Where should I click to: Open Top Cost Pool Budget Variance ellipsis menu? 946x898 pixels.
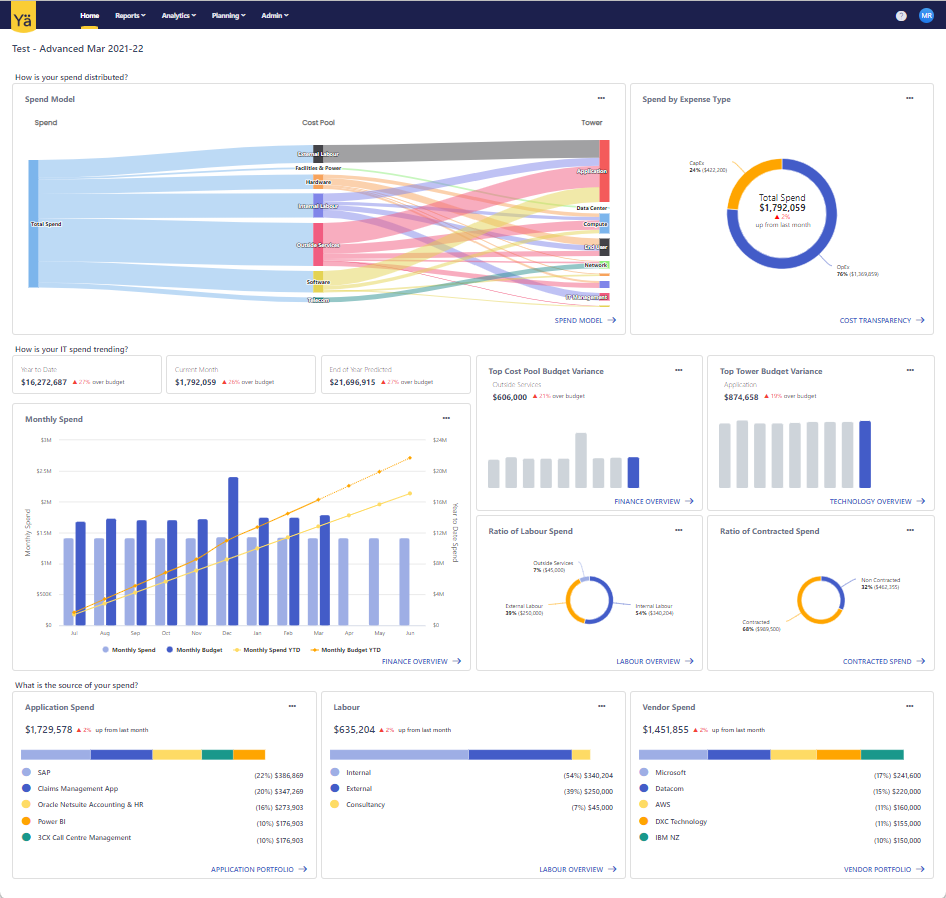[678, 370]
